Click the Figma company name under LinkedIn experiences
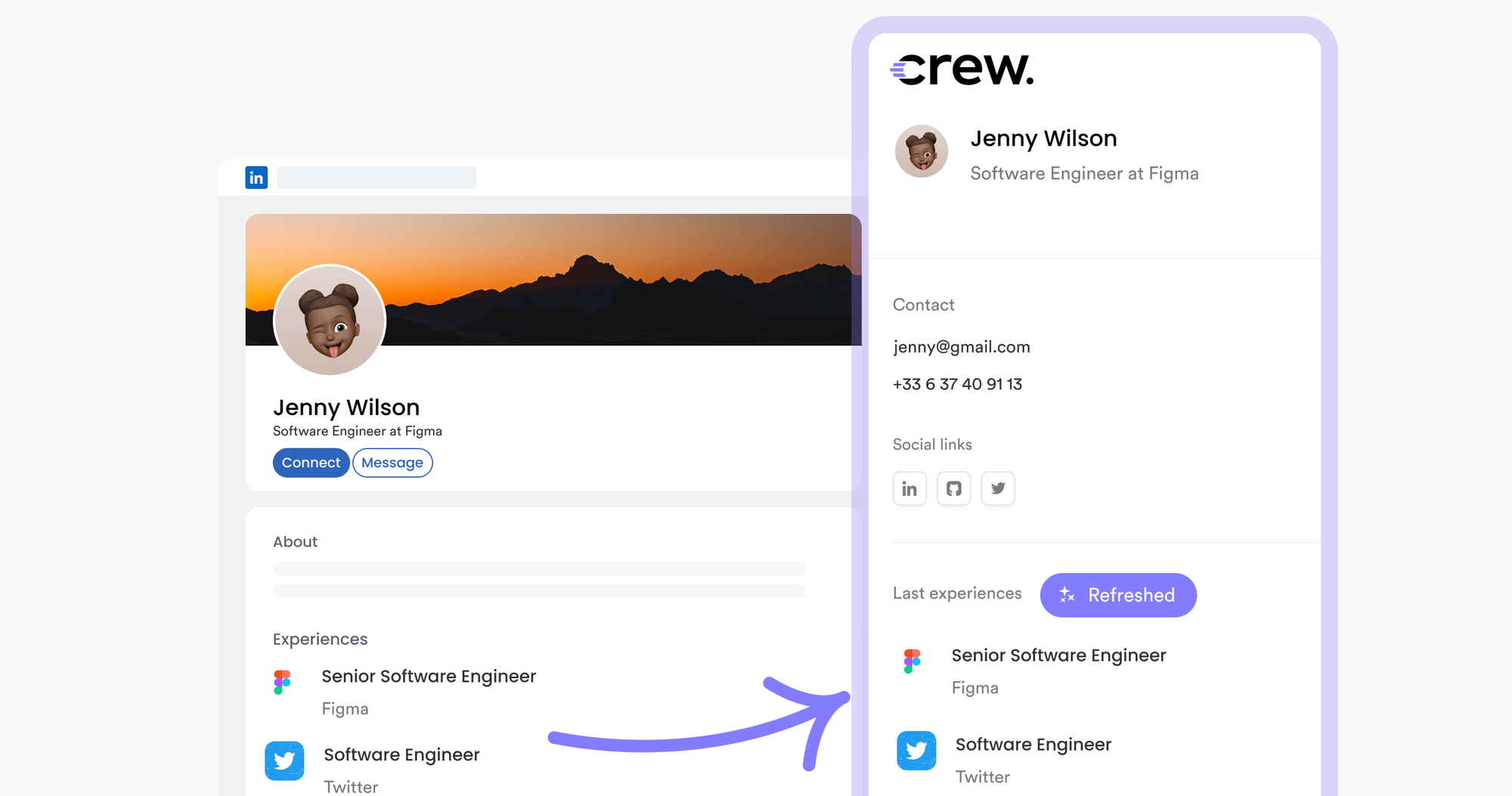 (345, 709)
